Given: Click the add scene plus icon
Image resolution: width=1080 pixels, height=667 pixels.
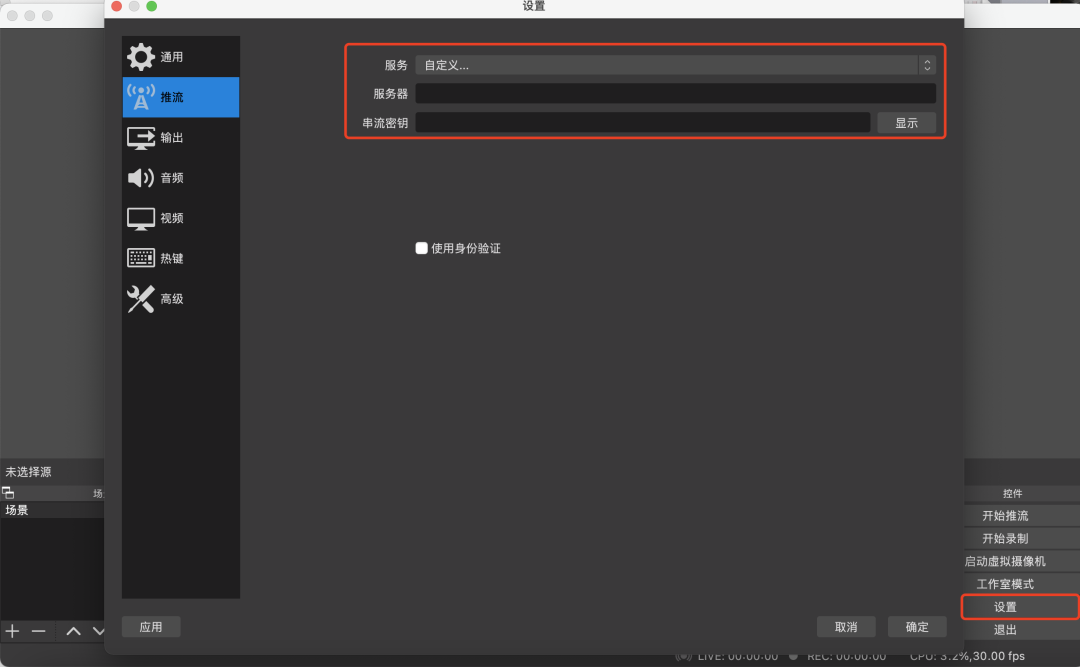Looking at the screenshot, I should [x=13, y=631].
